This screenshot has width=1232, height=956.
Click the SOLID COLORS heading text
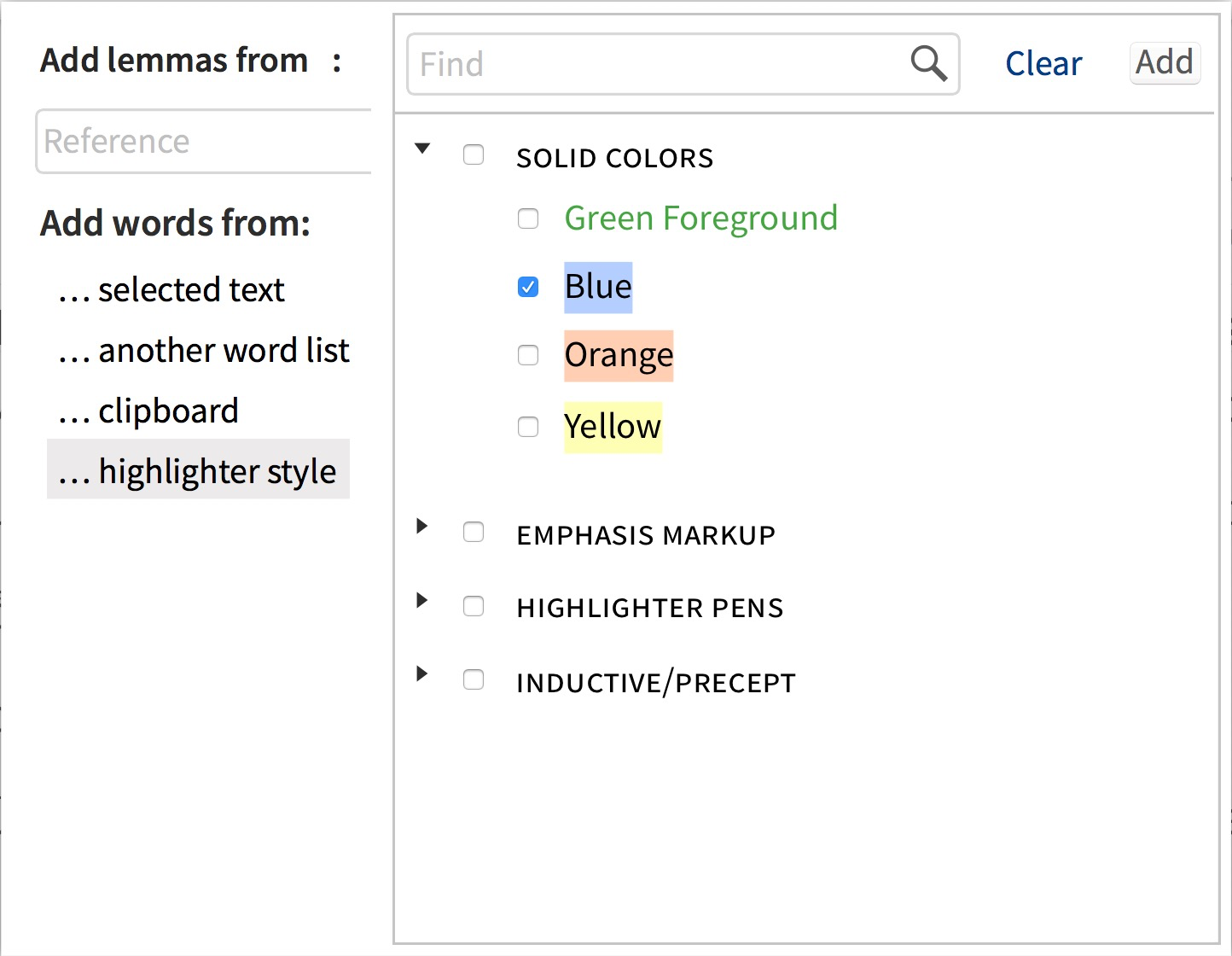click(615, 158)
